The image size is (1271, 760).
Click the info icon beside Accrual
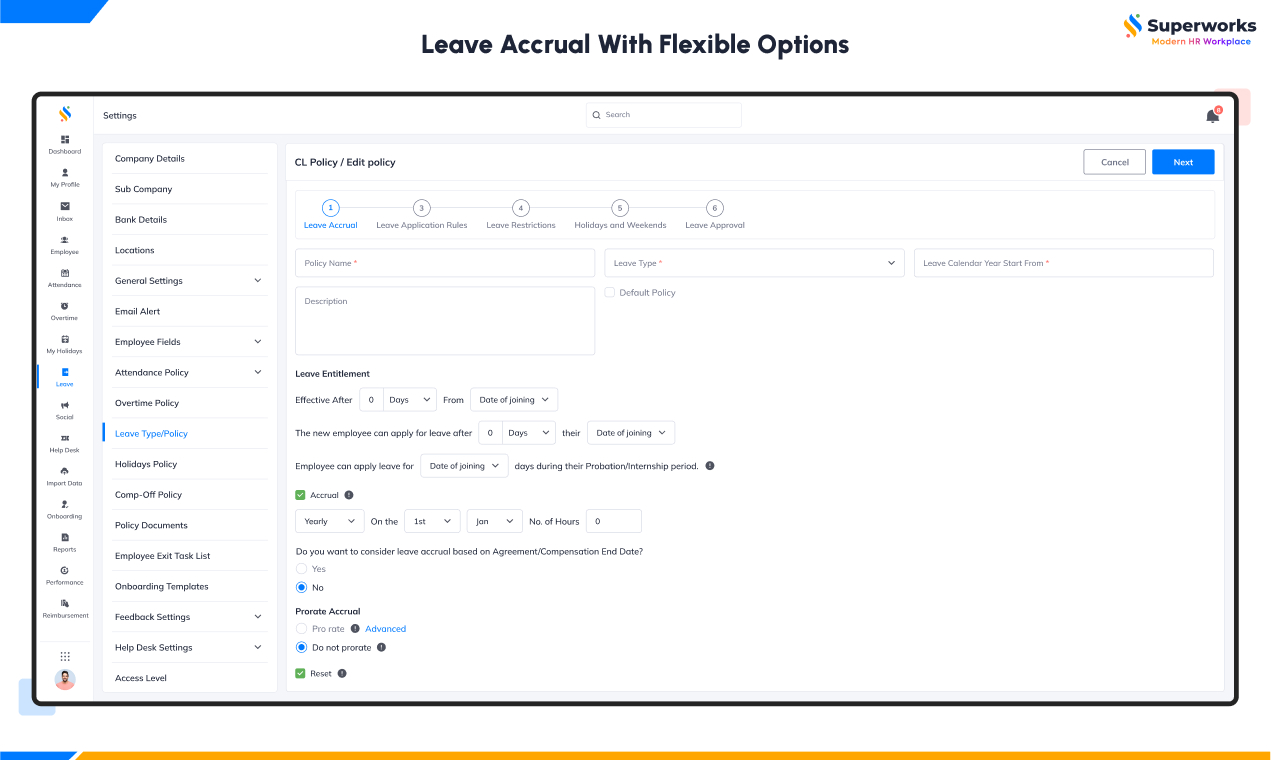(349, 495)
